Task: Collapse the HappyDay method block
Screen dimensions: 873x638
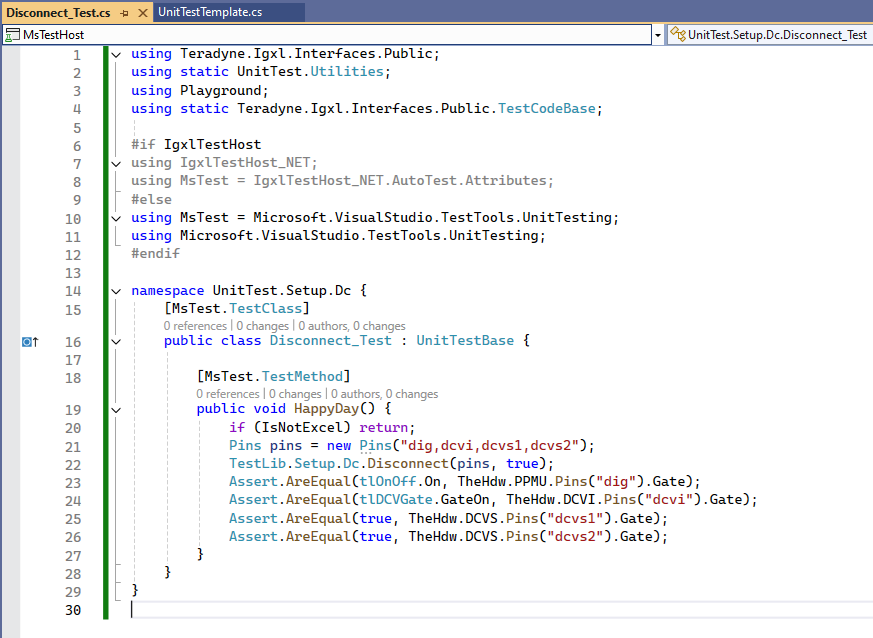Action: click(x=116, y=410)
